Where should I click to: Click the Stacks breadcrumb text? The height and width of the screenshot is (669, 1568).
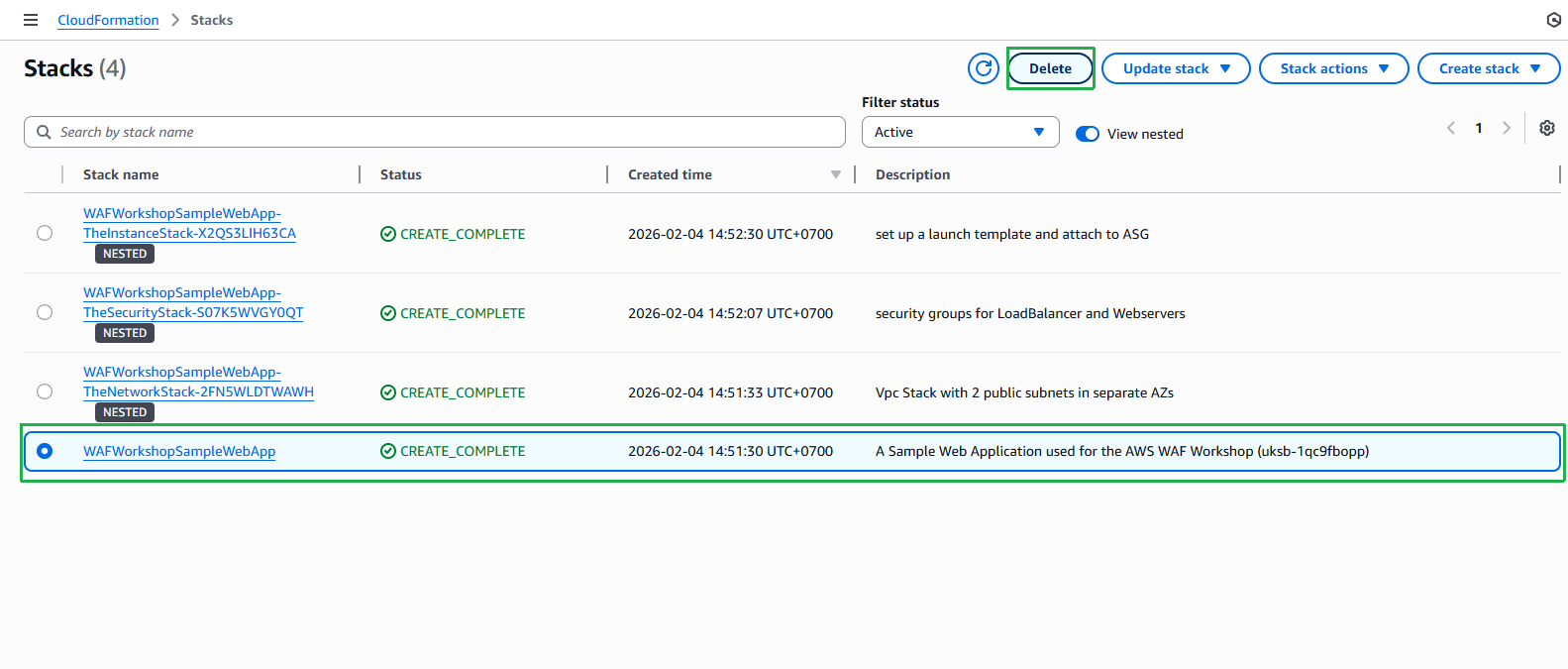tap(212, 20)
